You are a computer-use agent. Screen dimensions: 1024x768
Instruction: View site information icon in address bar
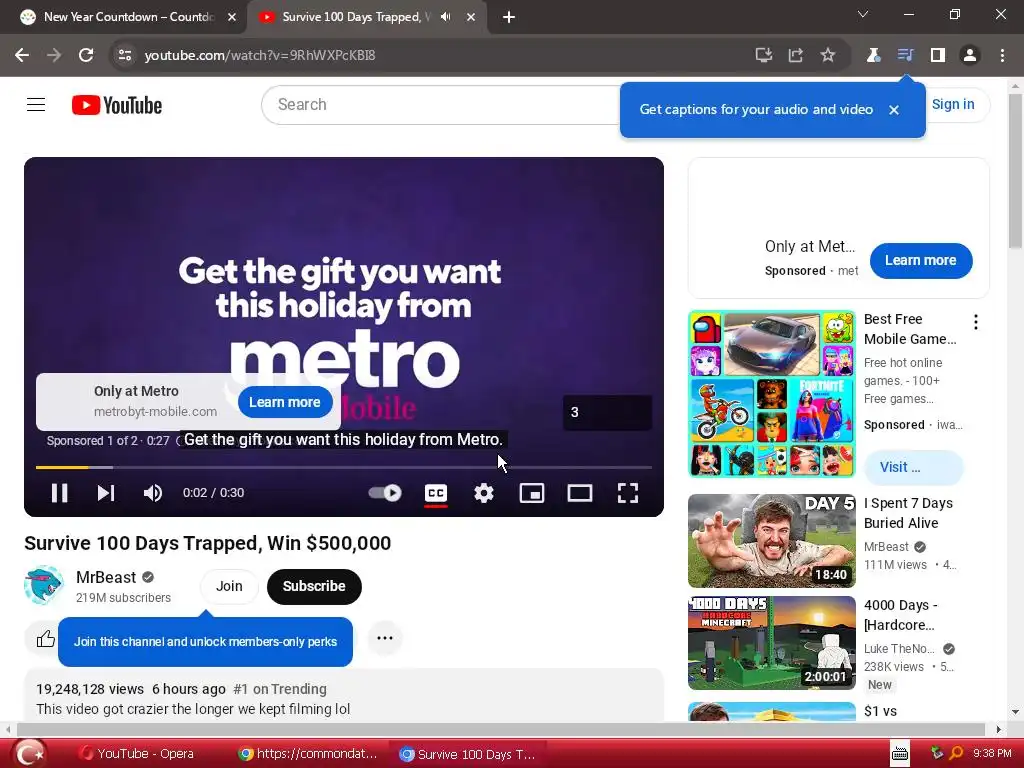(125, 55)
